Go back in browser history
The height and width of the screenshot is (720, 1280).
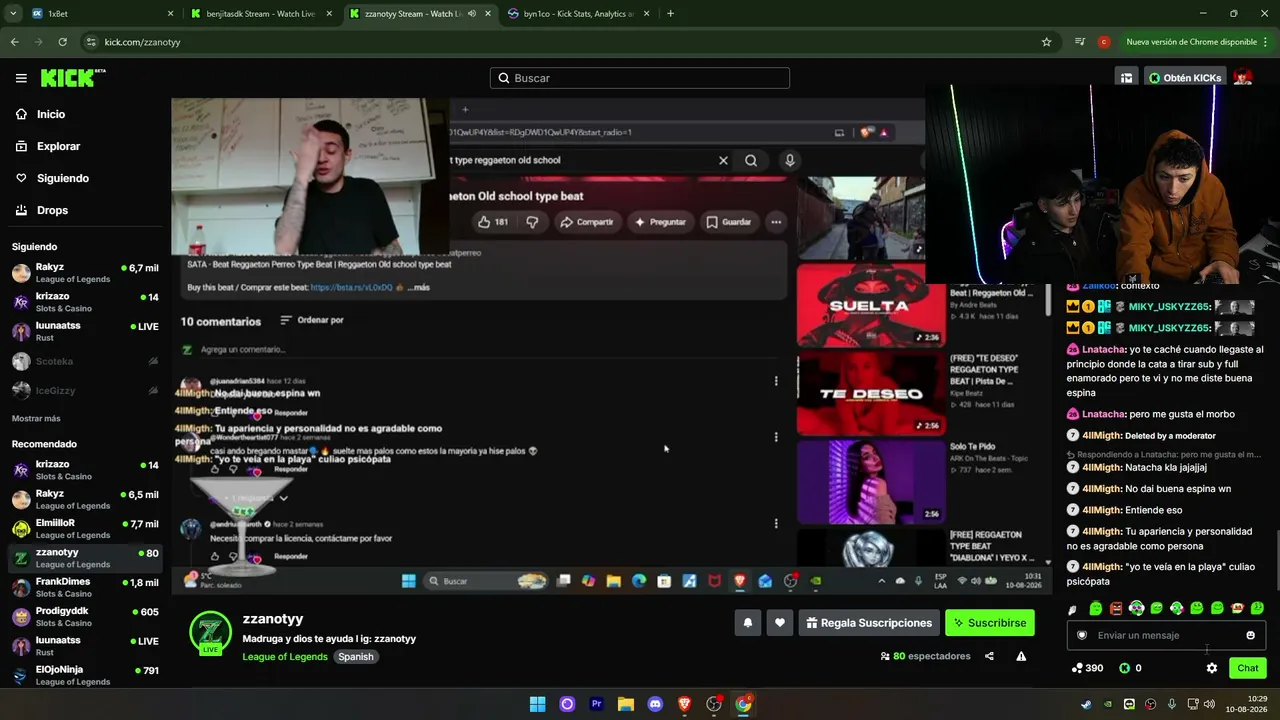coord(14,42)
